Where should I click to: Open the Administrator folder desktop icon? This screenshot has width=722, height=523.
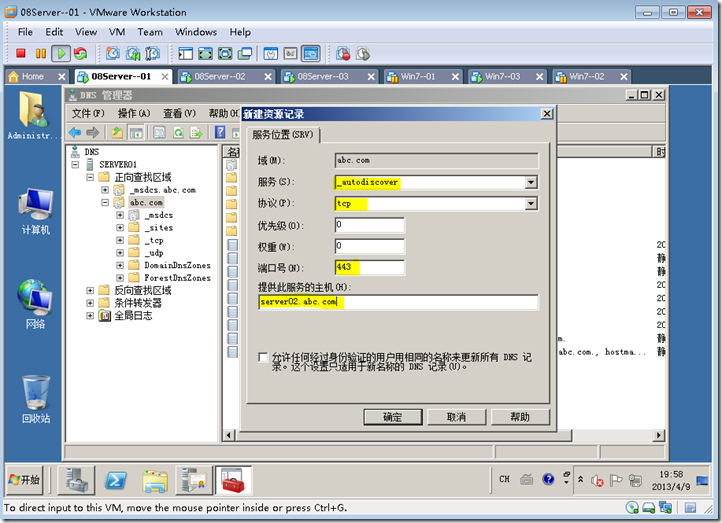pos(33,115)
